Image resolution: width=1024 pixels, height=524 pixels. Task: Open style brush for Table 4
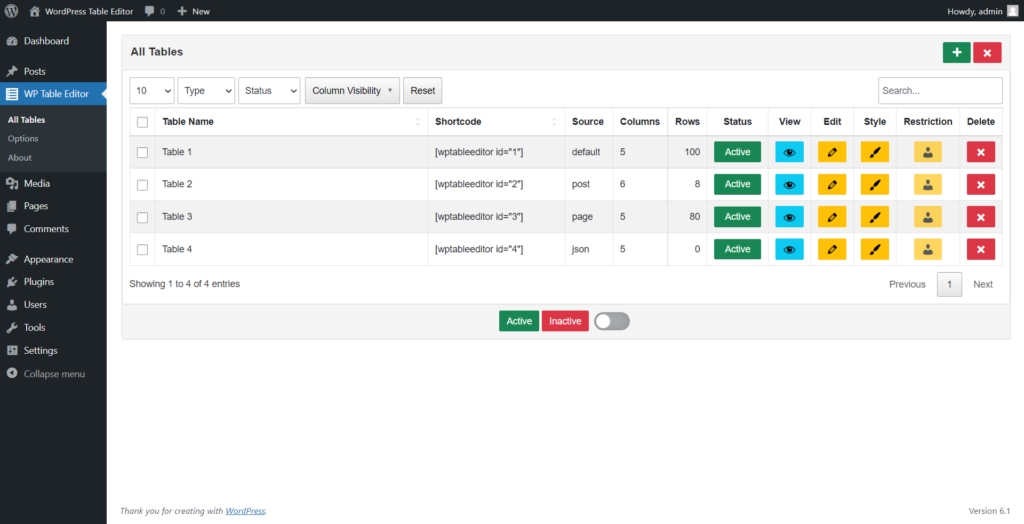(x=875, y=249)
